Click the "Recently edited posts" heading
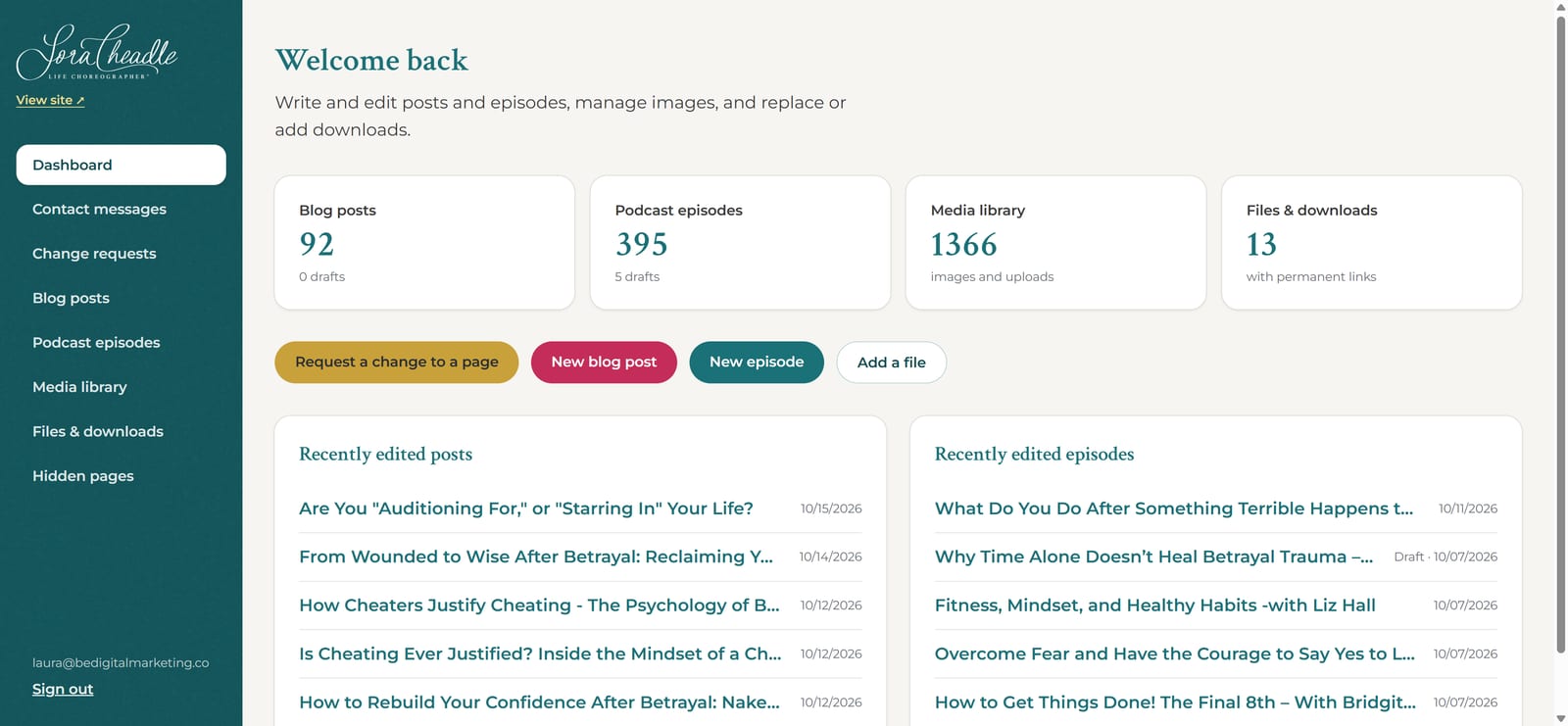This screenshot has width=1568, height=726. point(386,454)
